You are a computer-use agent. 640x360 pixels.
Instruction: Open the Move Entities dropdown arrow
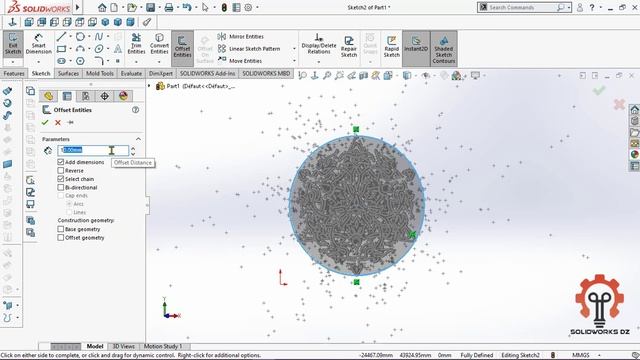294,61
